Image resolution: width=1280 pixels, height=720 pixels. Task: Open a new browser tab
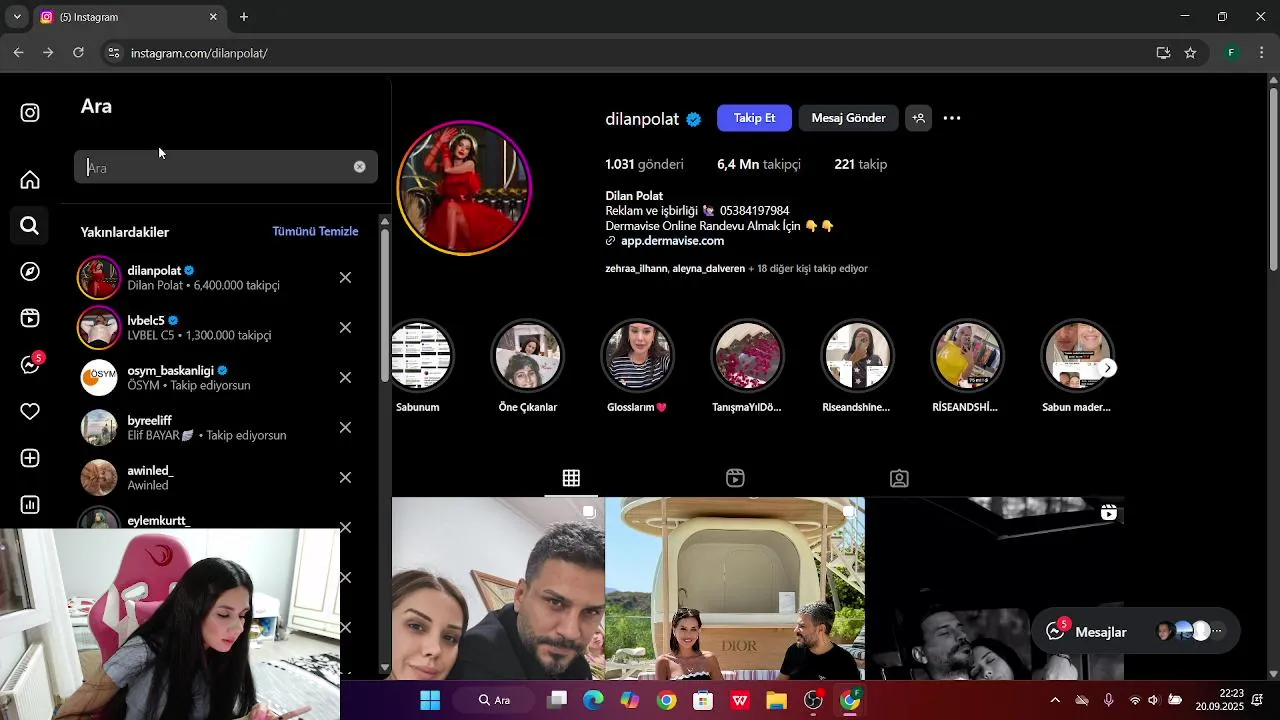point(244,17)
